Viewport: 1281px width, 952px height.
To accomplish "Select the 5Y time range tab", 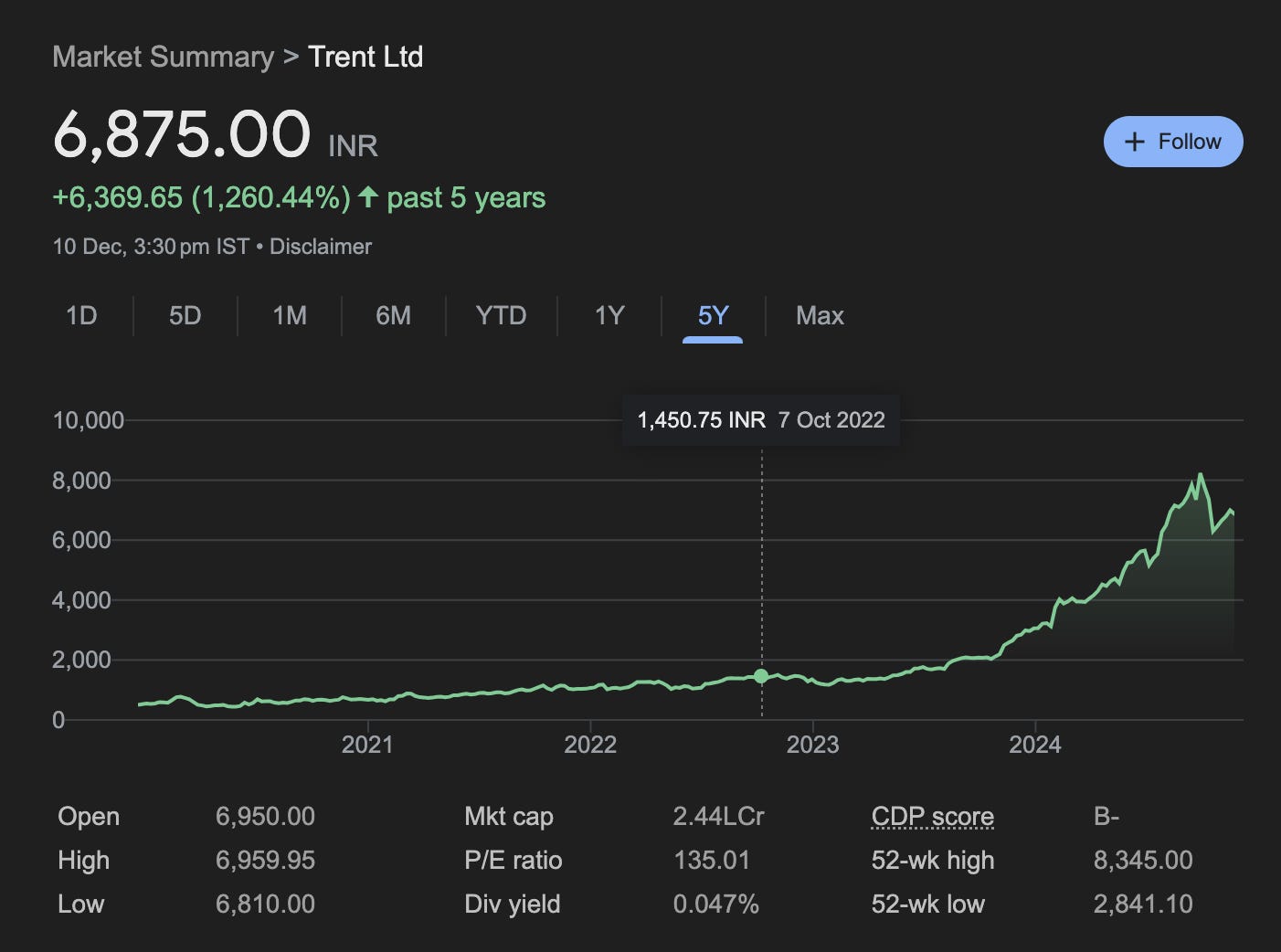I will pyautogui.click(x=713, y=316).
